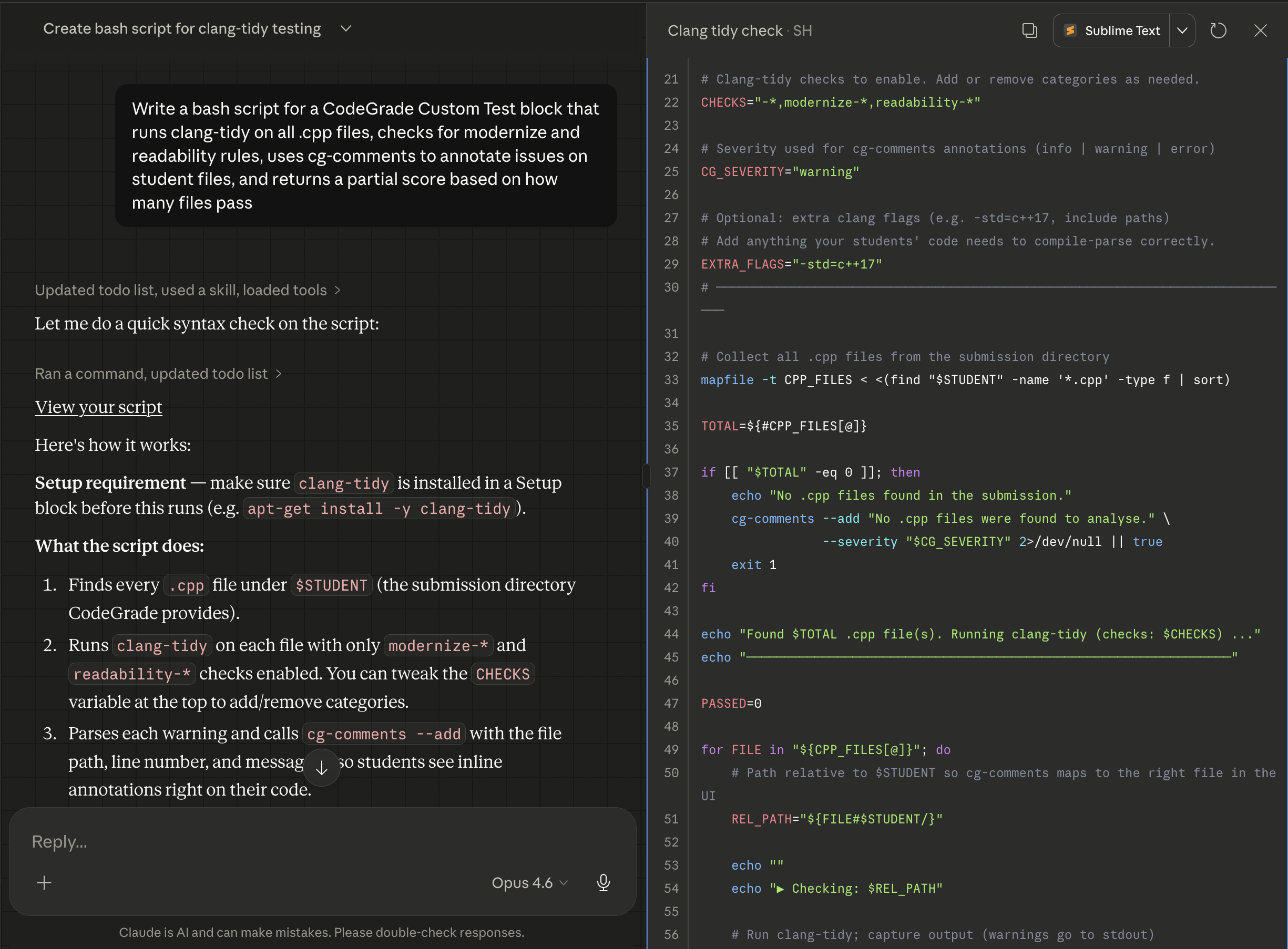This screenshot has height=949, width=1288.
Task: Click the conversation title text
Action: tap(181, 29)
